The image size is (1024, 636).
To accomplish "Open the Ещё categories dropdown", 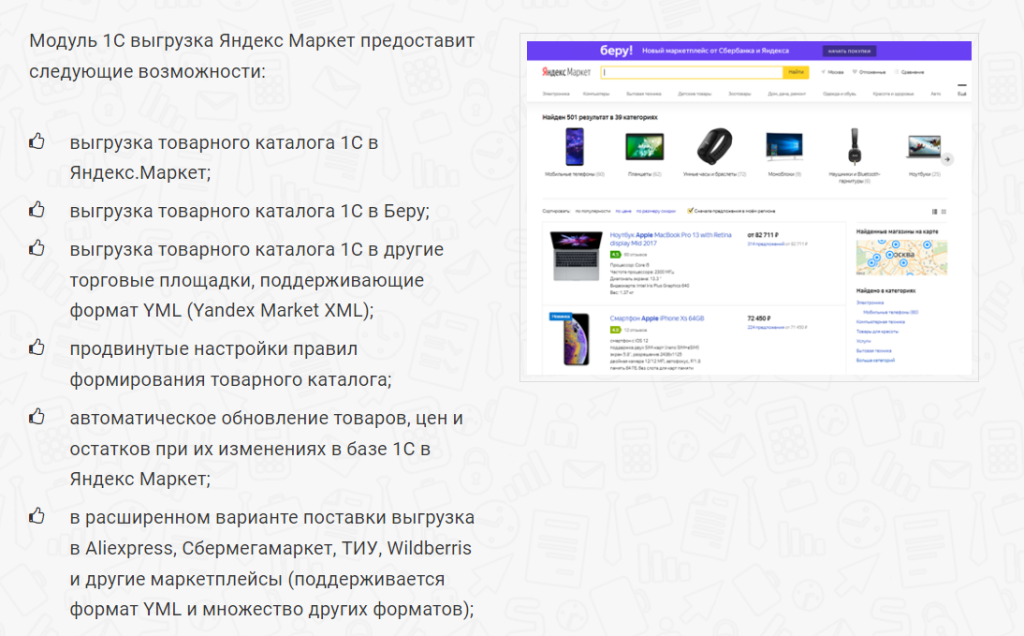I will pyautogui.click(x=960, y=92).
